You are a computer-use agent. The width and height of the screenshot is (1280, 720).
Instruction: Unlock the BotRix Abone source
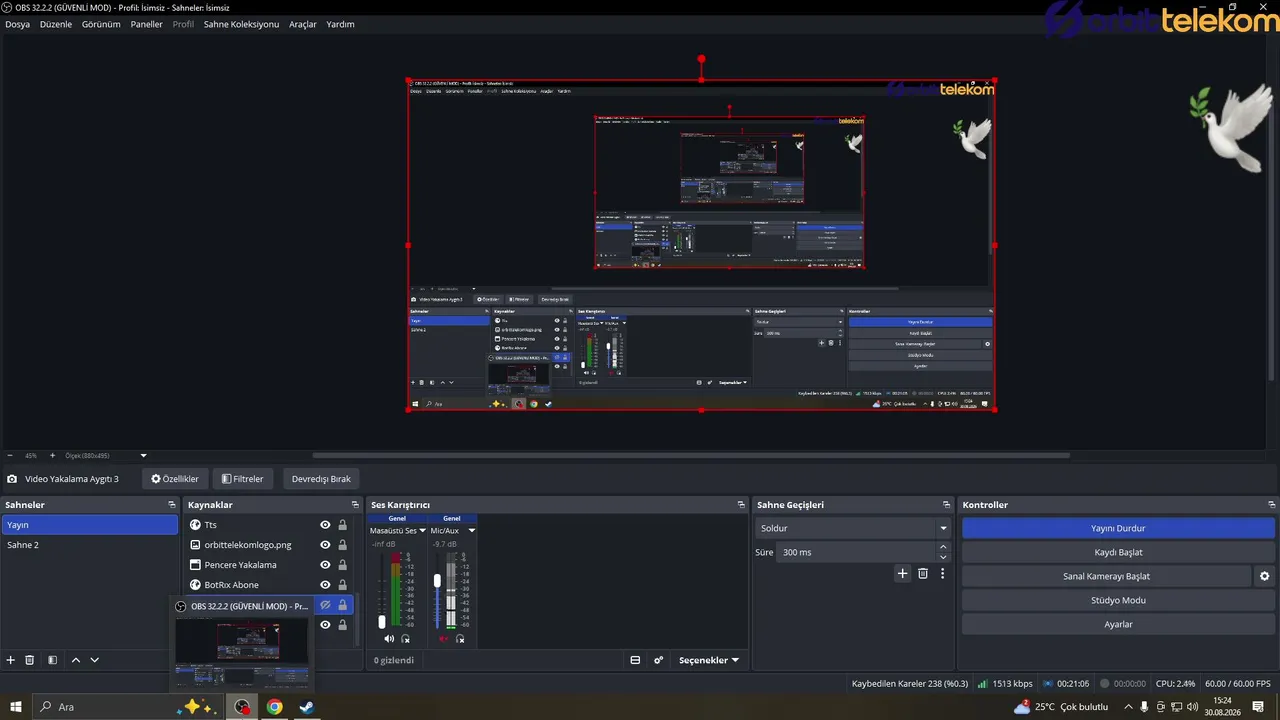342,585
